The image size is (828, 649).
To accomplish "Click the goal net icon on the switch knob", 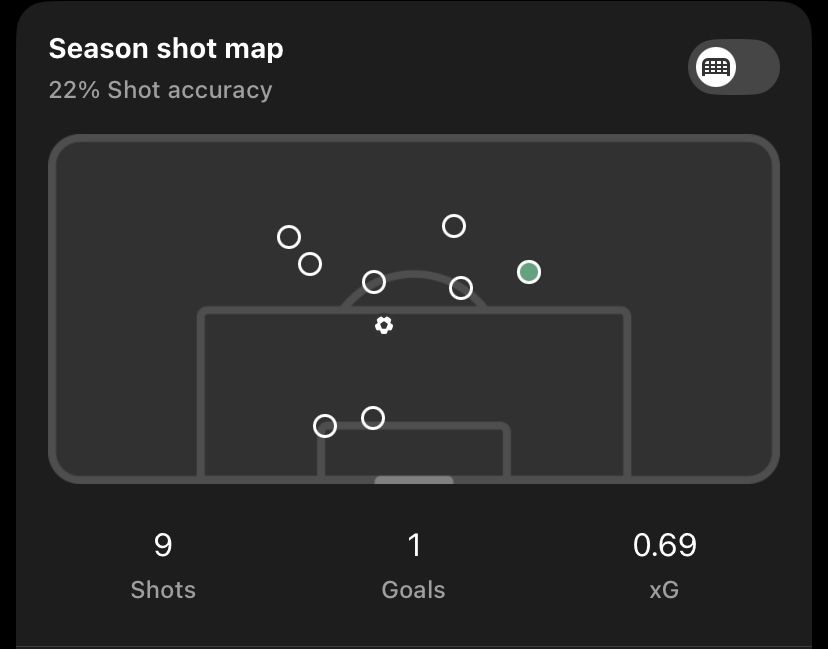I will [717, 68].
